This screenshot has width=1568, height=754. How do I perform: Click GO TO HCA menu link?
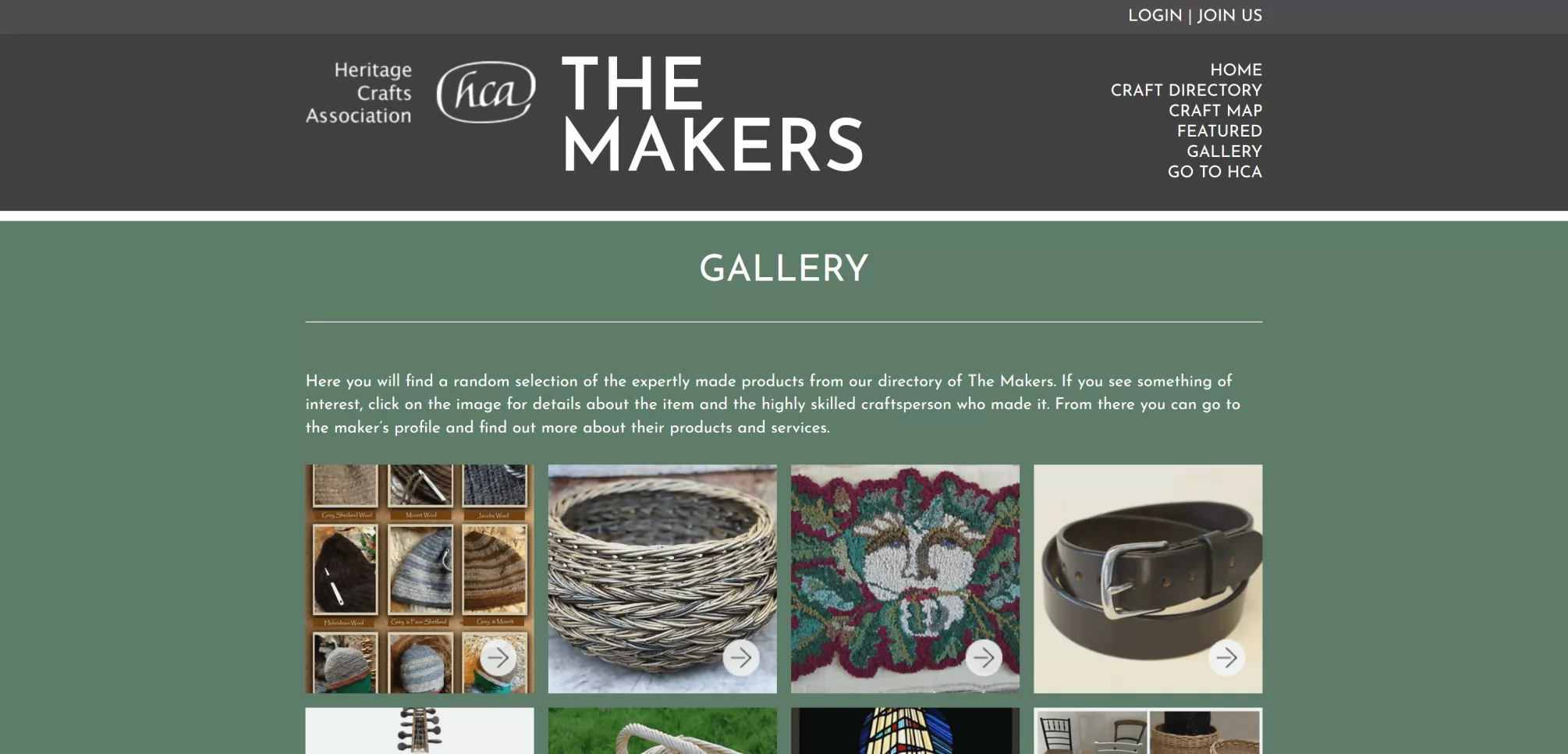[1215, 172]
